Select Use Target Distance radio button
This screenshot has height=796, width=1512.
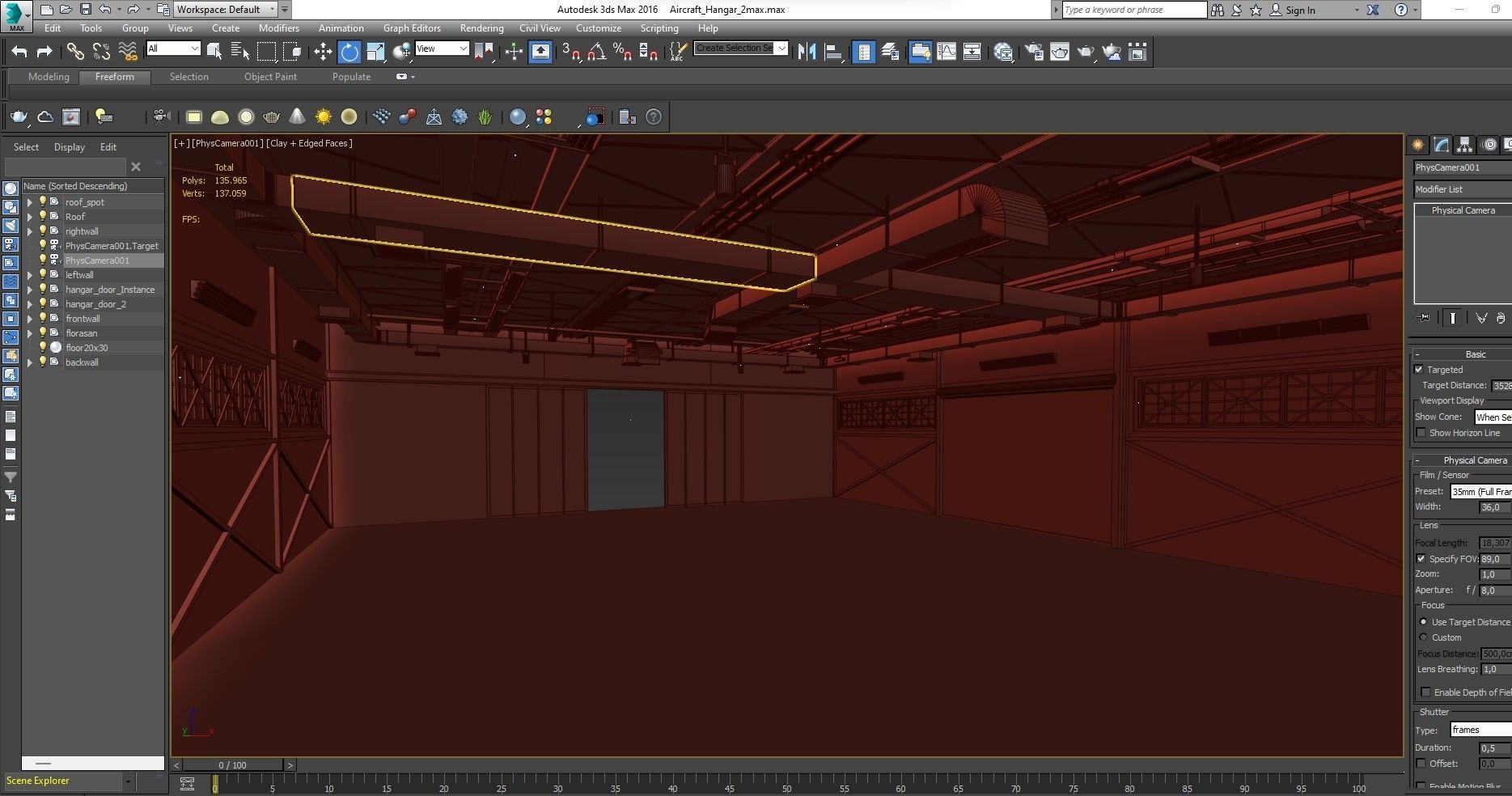(1424, 622)
